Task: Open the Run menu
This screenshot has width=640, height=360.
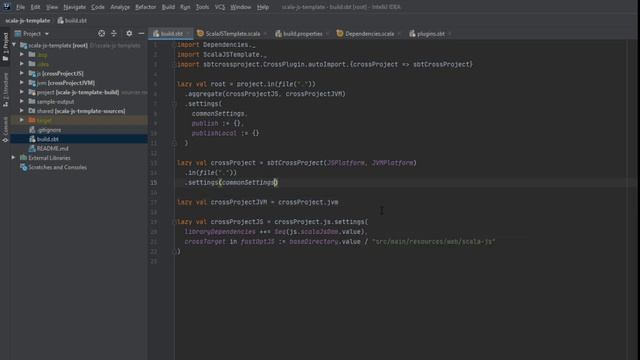Action: pyautogui.click(x=185, y=7)
